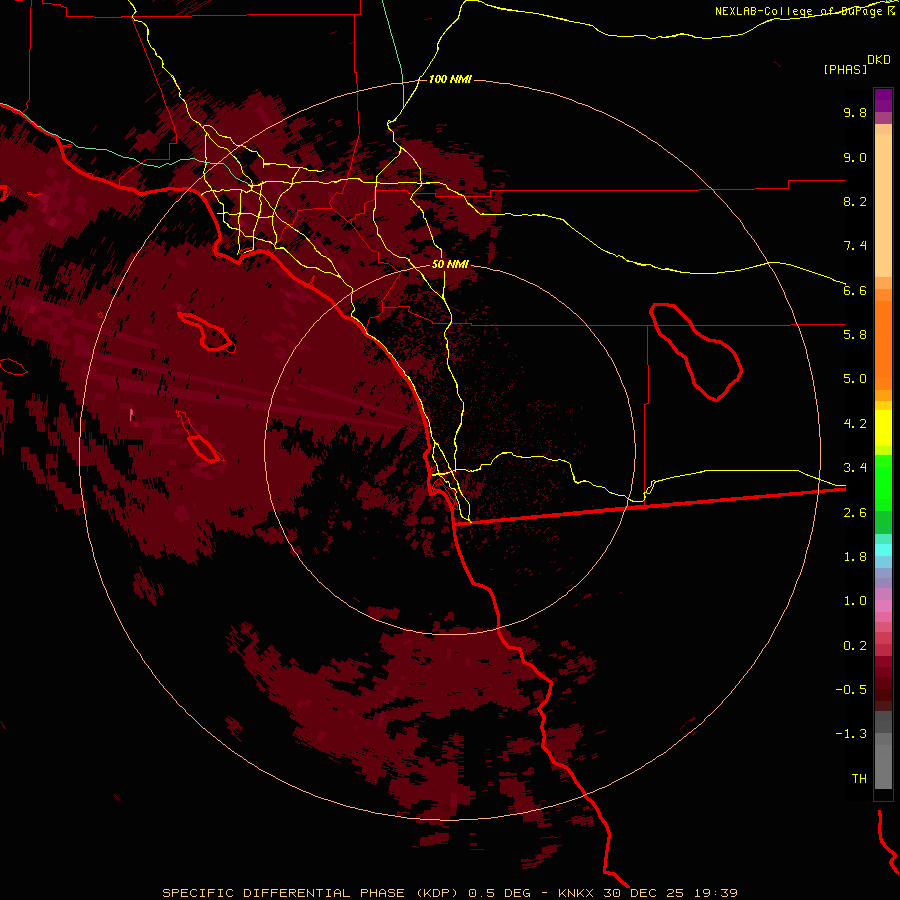Click the 0.2 legend value

855,646
